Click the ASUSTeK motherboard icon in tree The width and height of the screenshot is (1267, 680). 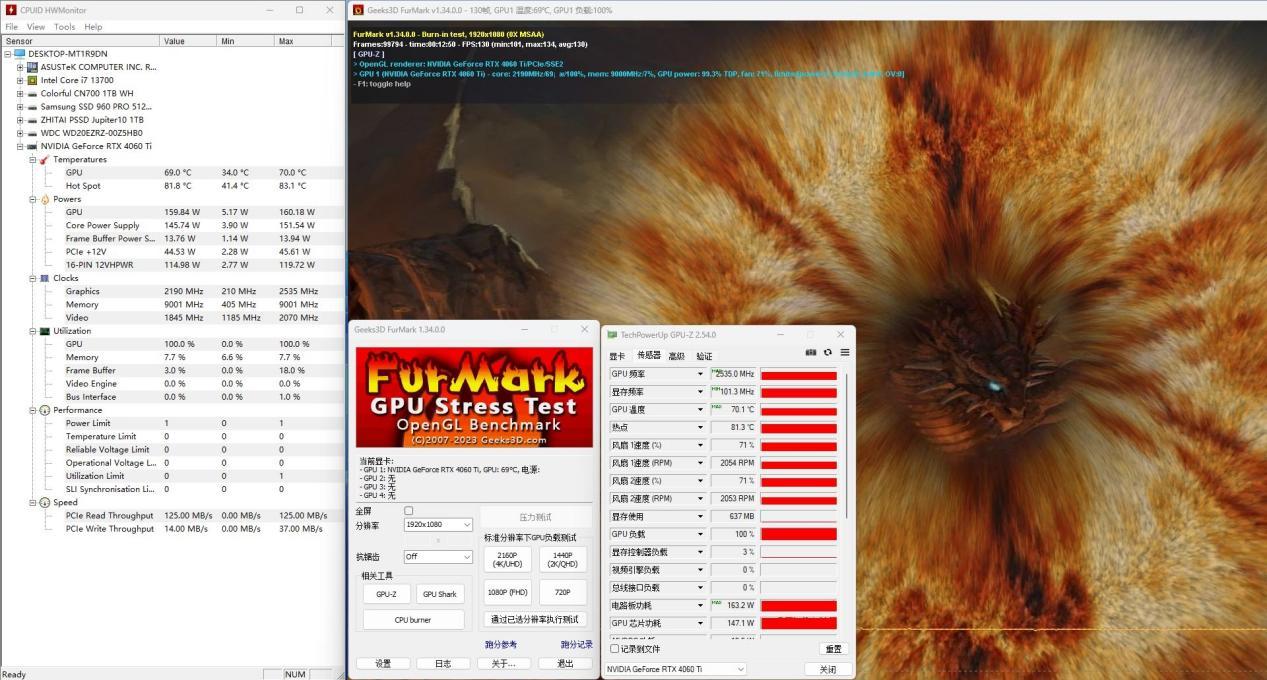coord(32,67)
